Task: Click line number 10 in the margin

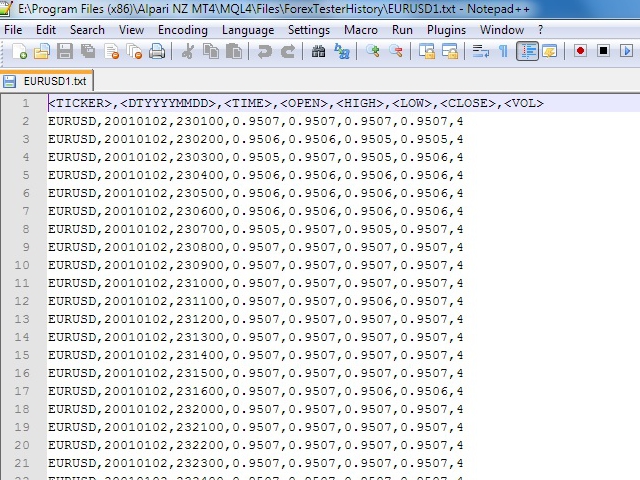Action: (22, 265)
